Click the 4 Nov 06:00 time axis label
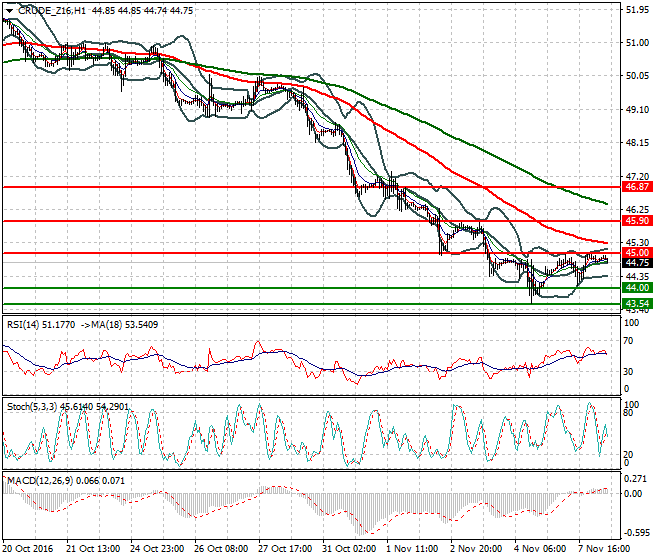 click(540, 549)
